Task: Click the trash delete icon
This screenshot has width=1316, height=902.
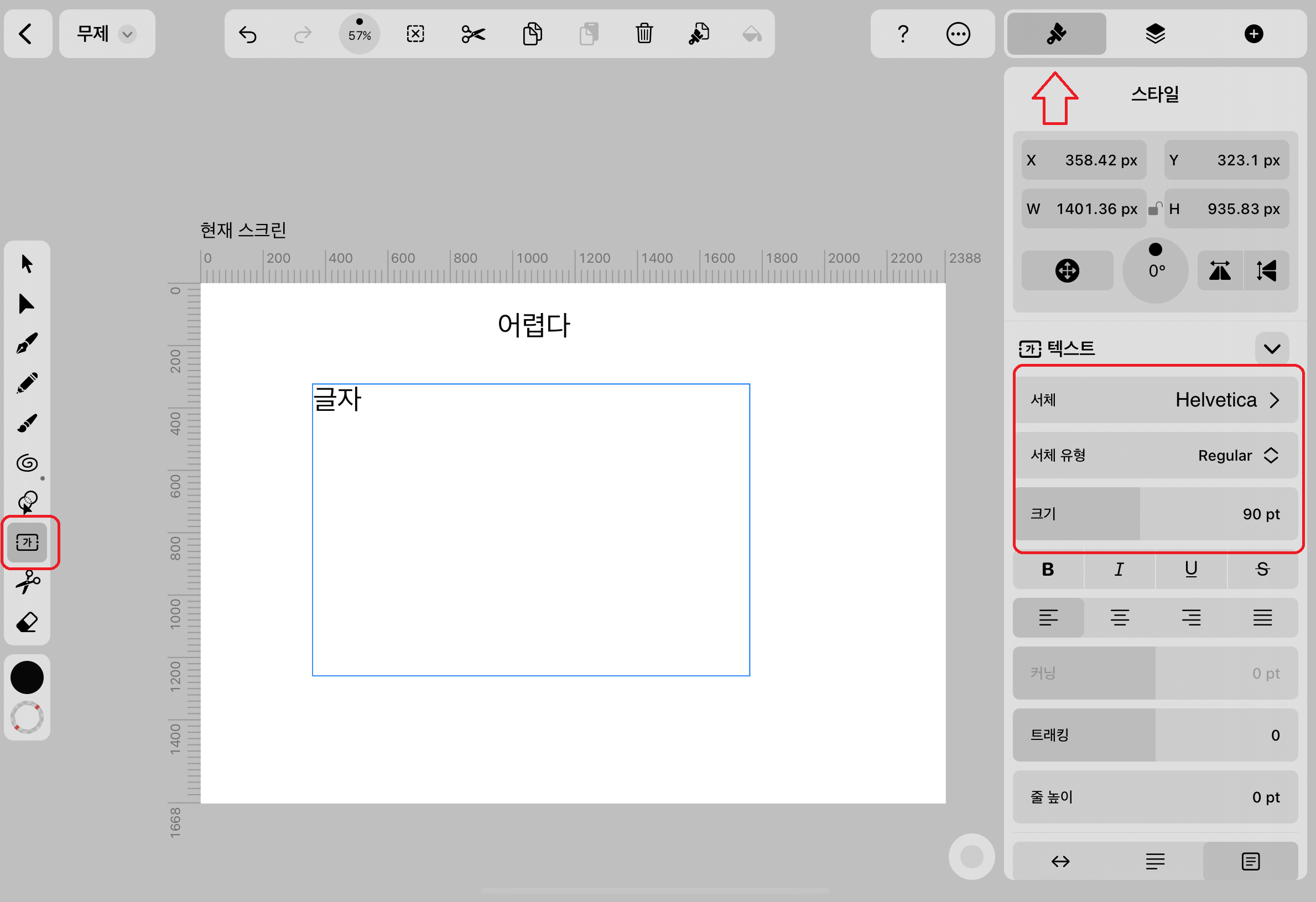Action: (x=644, y=33)
